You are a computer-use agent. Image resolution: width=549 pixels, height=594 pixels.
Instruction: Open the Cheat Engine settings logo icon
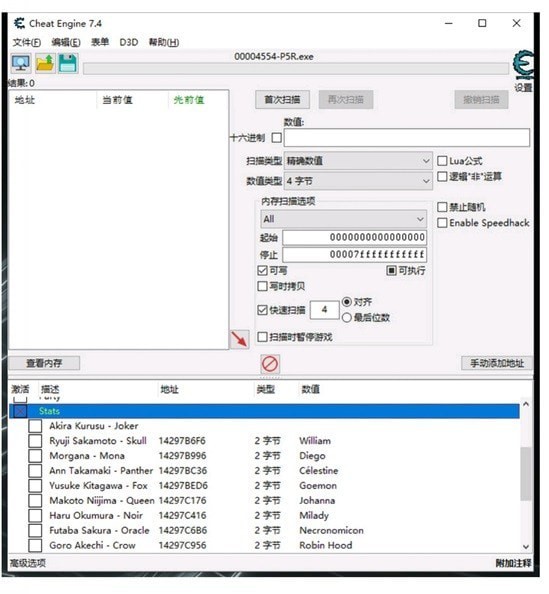[x=523, y=64]
